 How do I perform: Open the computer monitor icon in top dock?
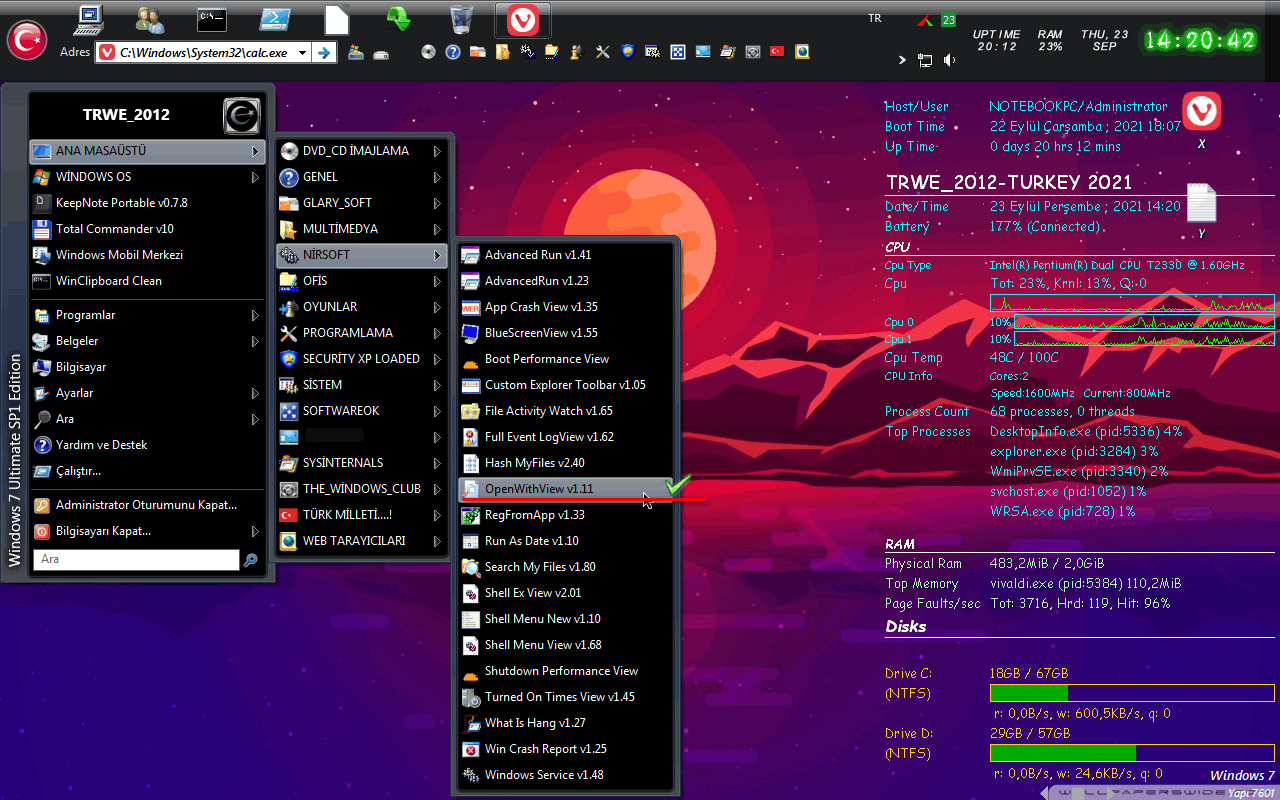coord(90,19)
